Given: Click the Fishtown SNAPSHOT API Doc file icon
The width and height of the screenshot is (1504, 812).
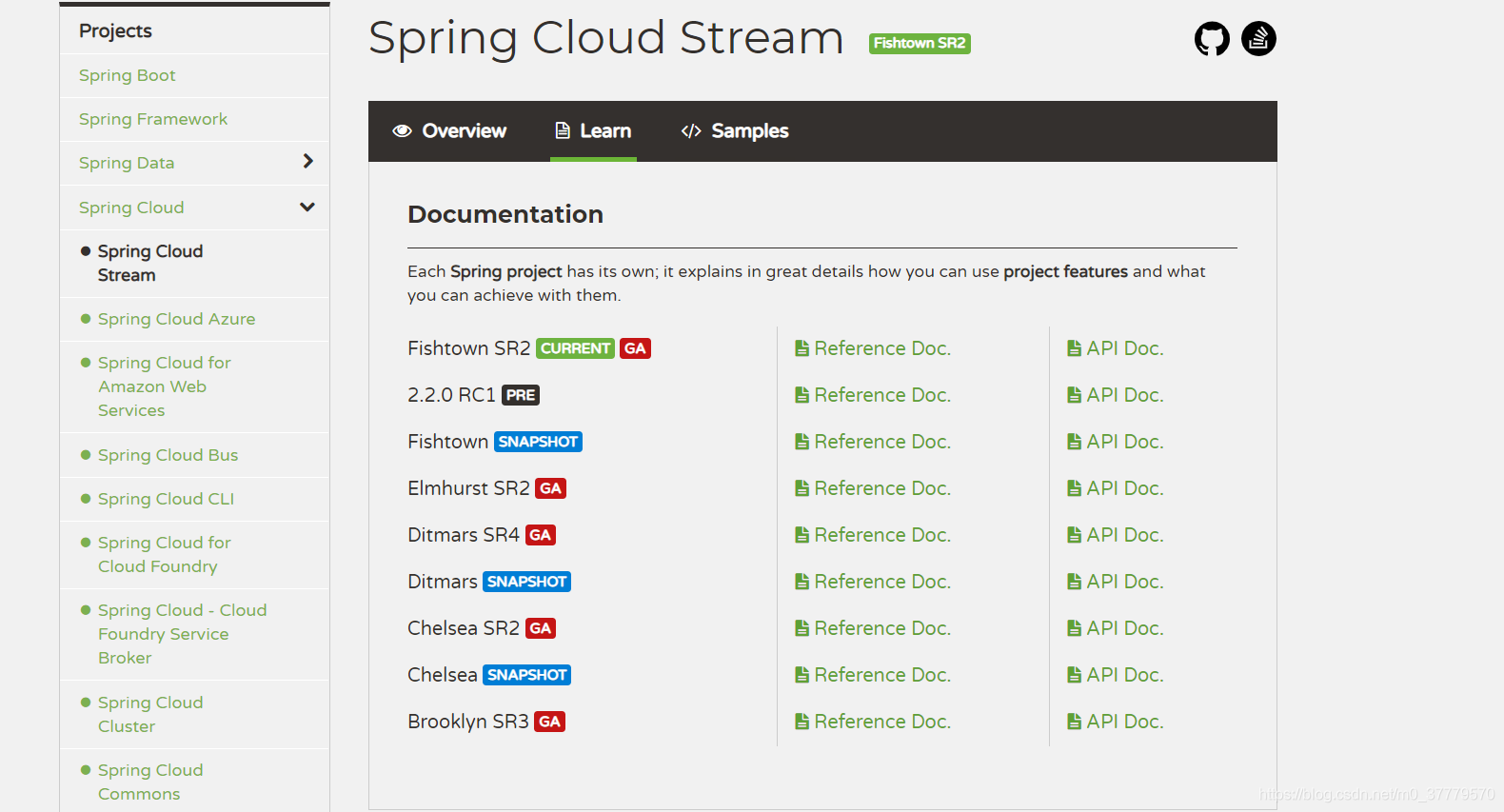Looking at the screenshot, I should pyautogui.click(x=1074, y=442).
